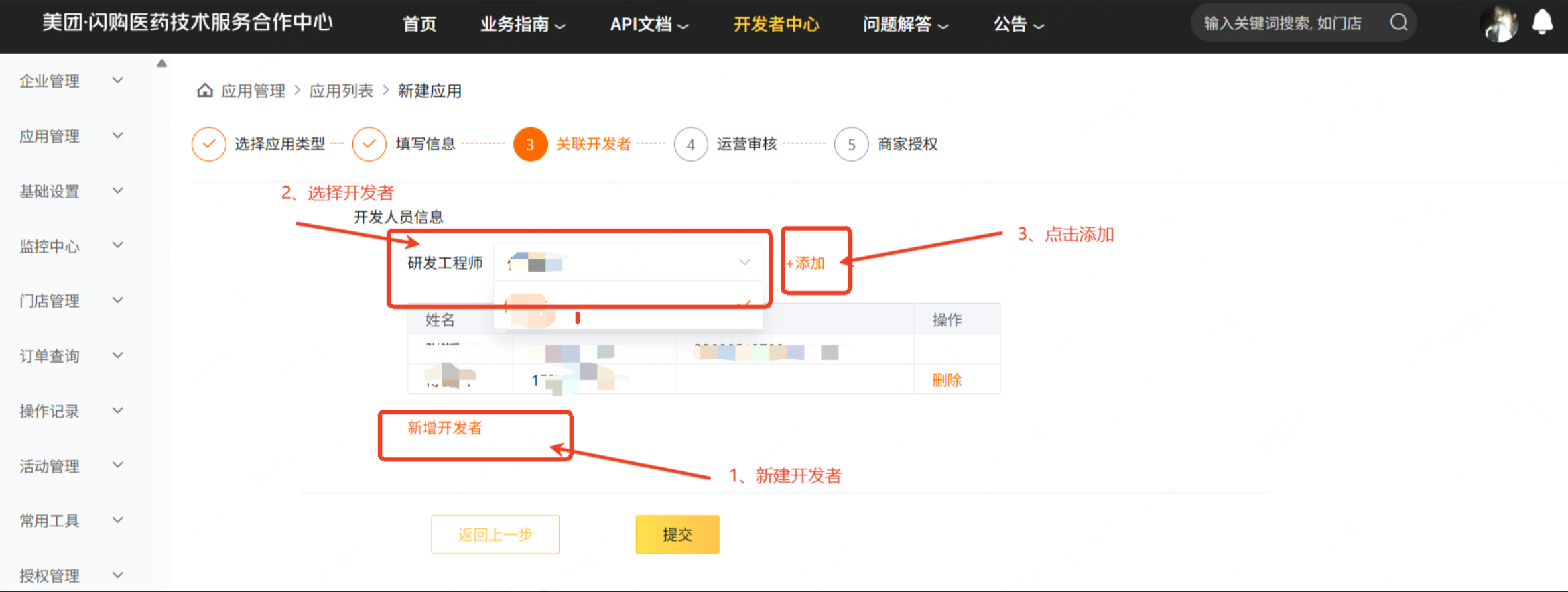
Task: Go to 开发者中心 tab
Action: pos(776,25)
